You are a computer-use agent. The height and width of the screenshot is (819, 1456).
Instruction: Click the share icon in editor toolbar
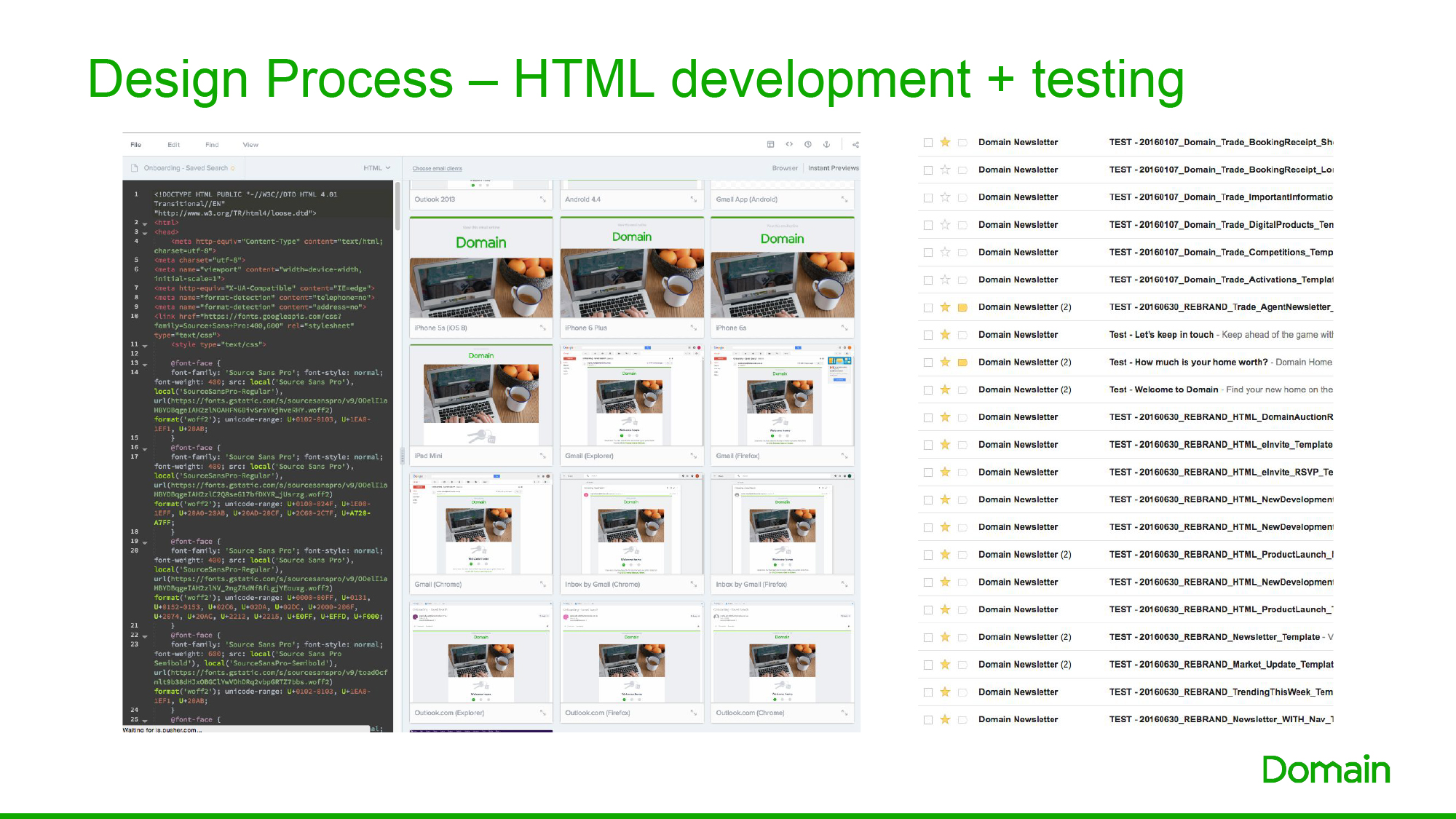point(855,144)
